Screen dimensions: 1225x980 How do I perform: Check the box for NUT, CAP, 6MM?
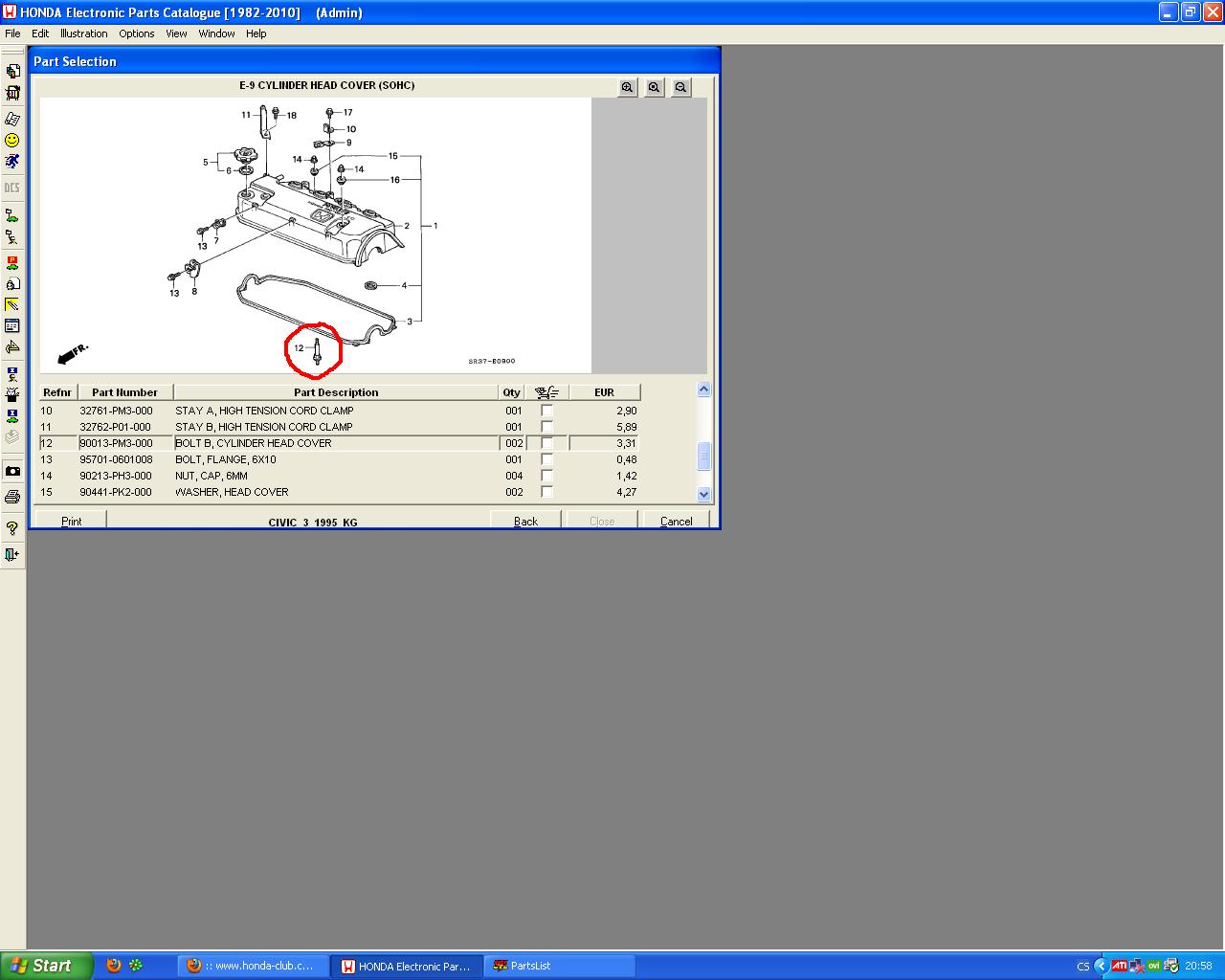(546, 476)
